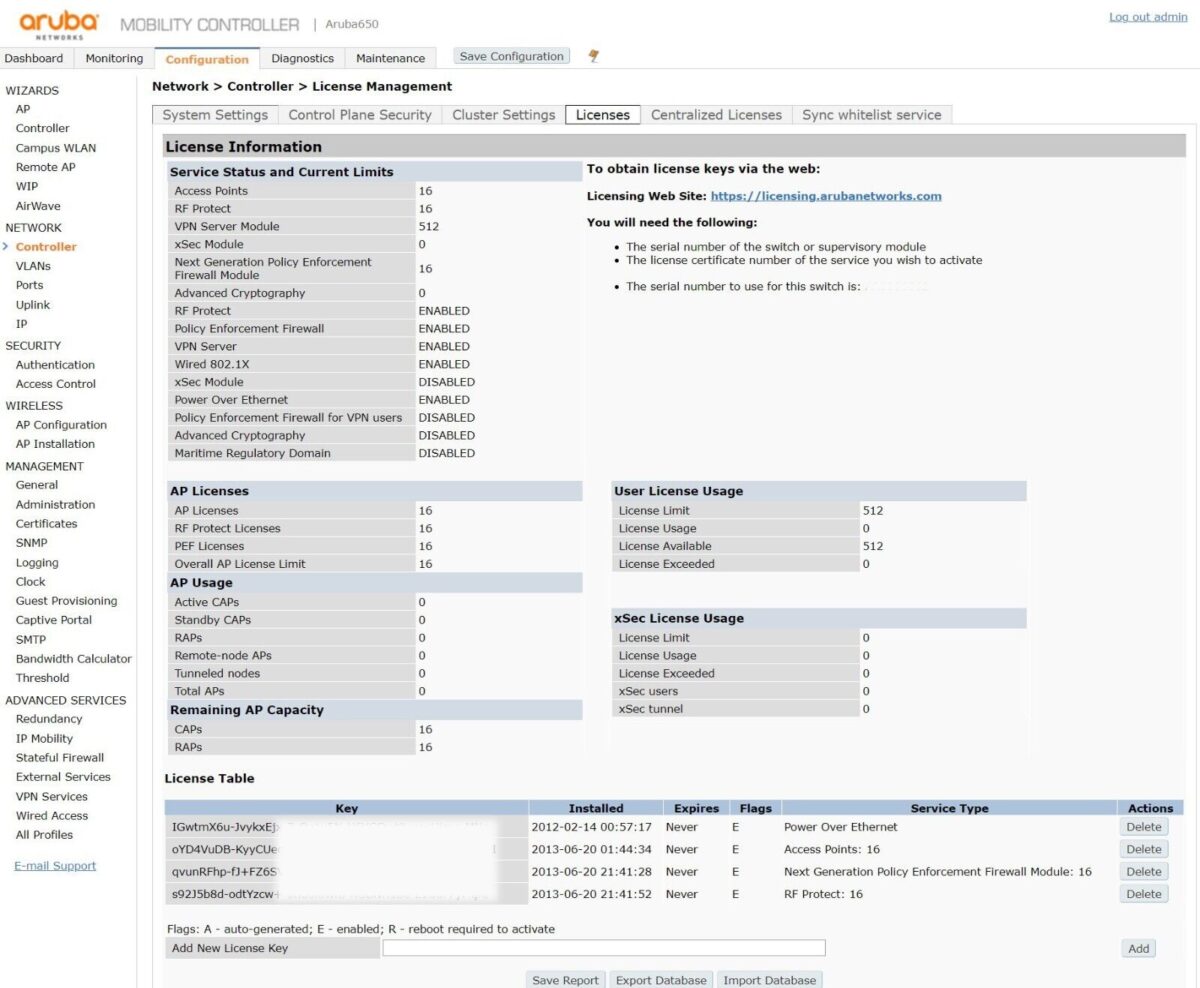Delete the RF Protect: 16 license
The width and height of the screenshot is (1200, 988).
(1143, 894)
